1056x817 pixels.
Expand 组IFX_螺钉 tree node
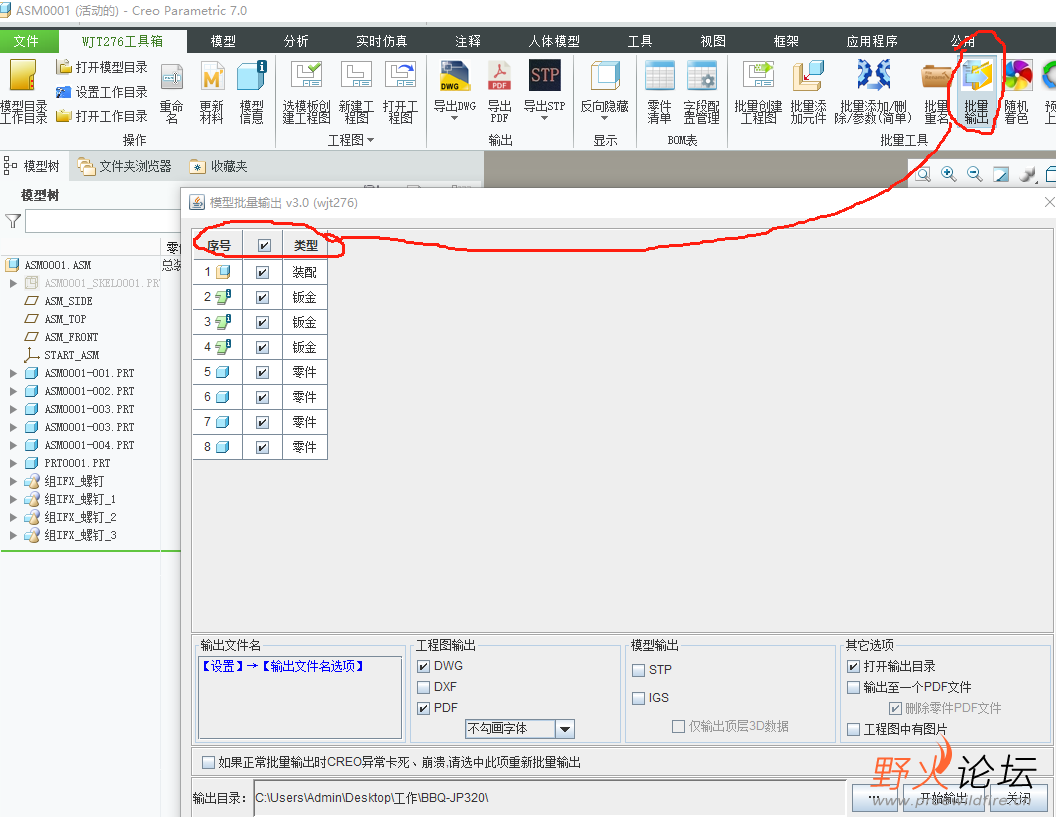[x=13, y=482]
